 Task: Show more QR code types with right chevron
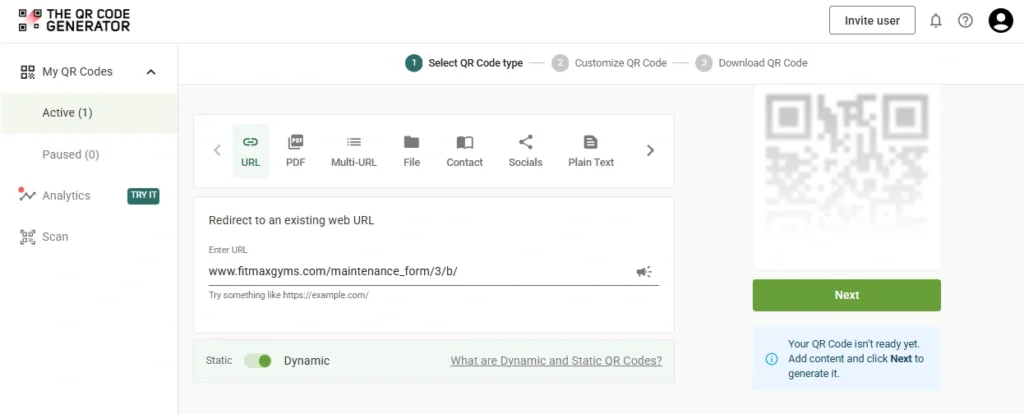pos(650,150)
